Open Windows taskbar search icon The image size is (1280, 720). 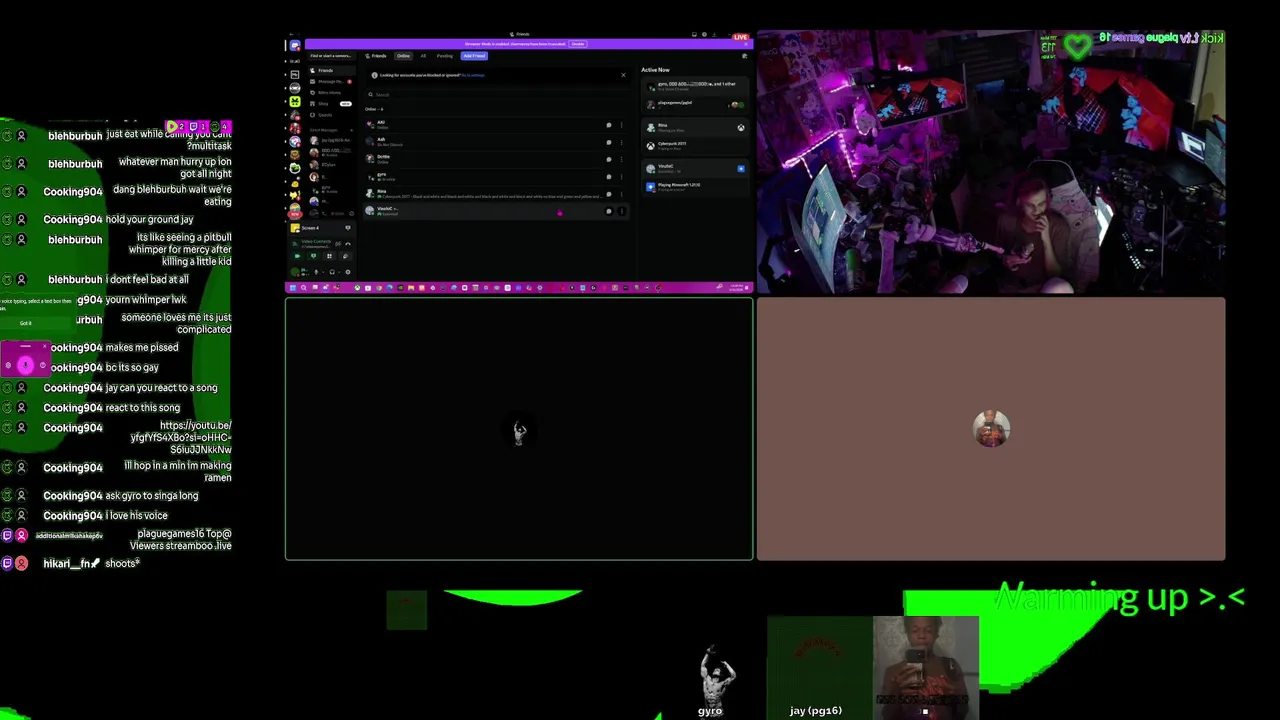click(303, 288)
